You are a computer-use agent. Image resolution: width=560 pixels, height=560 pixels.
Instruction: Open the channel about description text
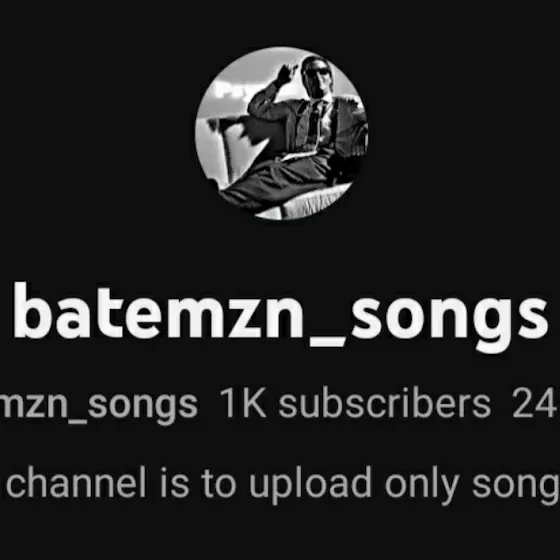pyautogui.click(x=282, y=484)
